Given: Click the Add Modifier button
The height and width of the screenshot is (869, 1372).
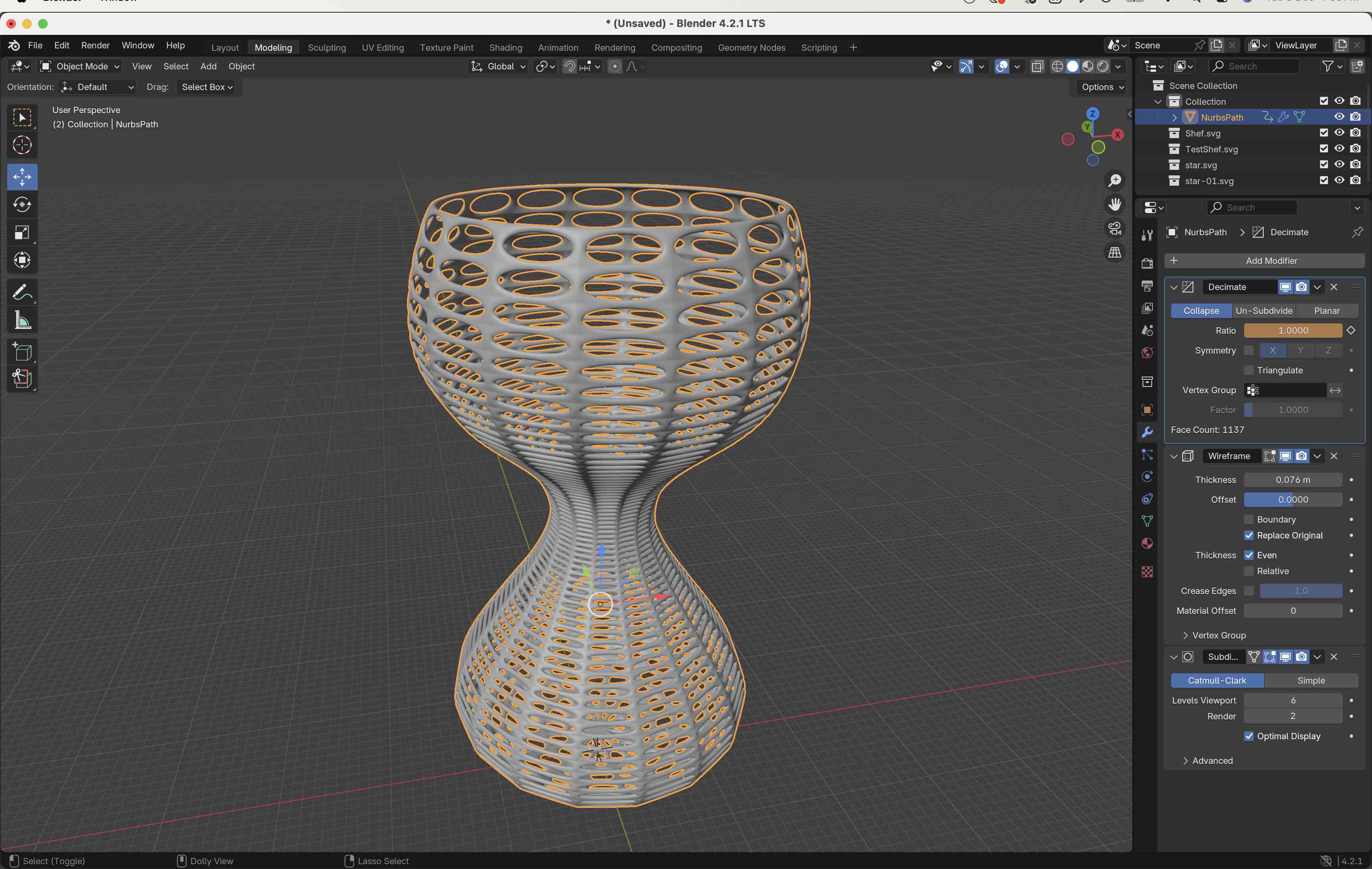Looking at the screenshot, I should [1264, 261].
